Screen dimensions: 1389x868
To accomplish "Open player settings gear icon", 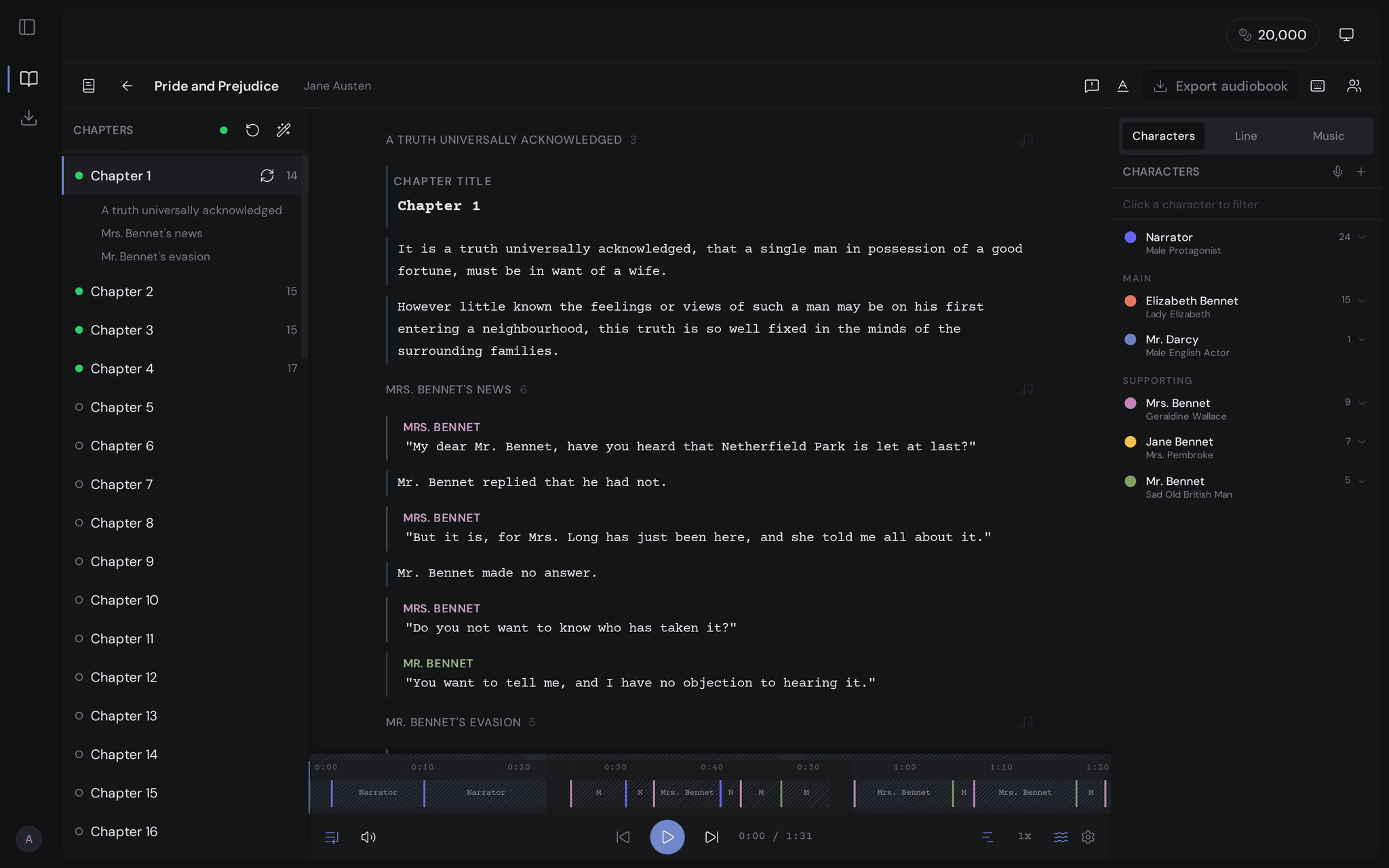I will tap(1088, 837).
